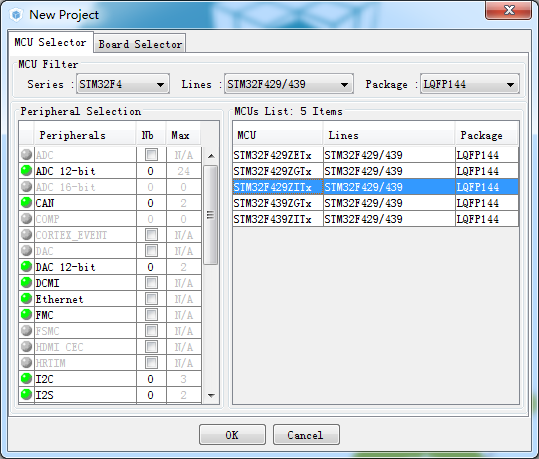Image resolution: width=539 pixels, height=459 pixels.
Task: Click the Max value 24 for ADC 12-bit
Action: [184, 171]
